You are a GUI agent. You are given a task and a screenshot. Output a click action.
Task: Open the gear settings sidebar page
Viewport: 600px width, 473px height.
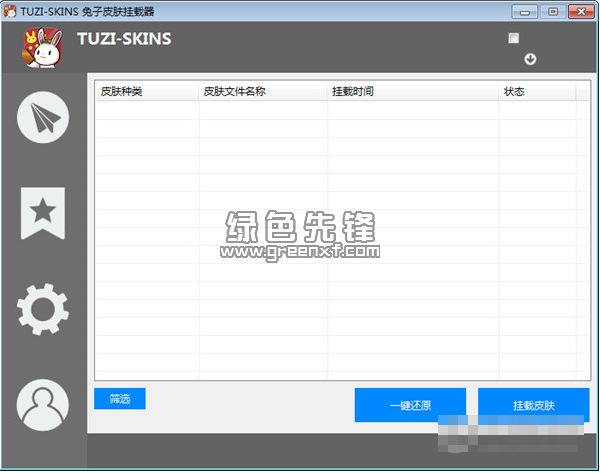pyautogui.click(x=43, y=309)
